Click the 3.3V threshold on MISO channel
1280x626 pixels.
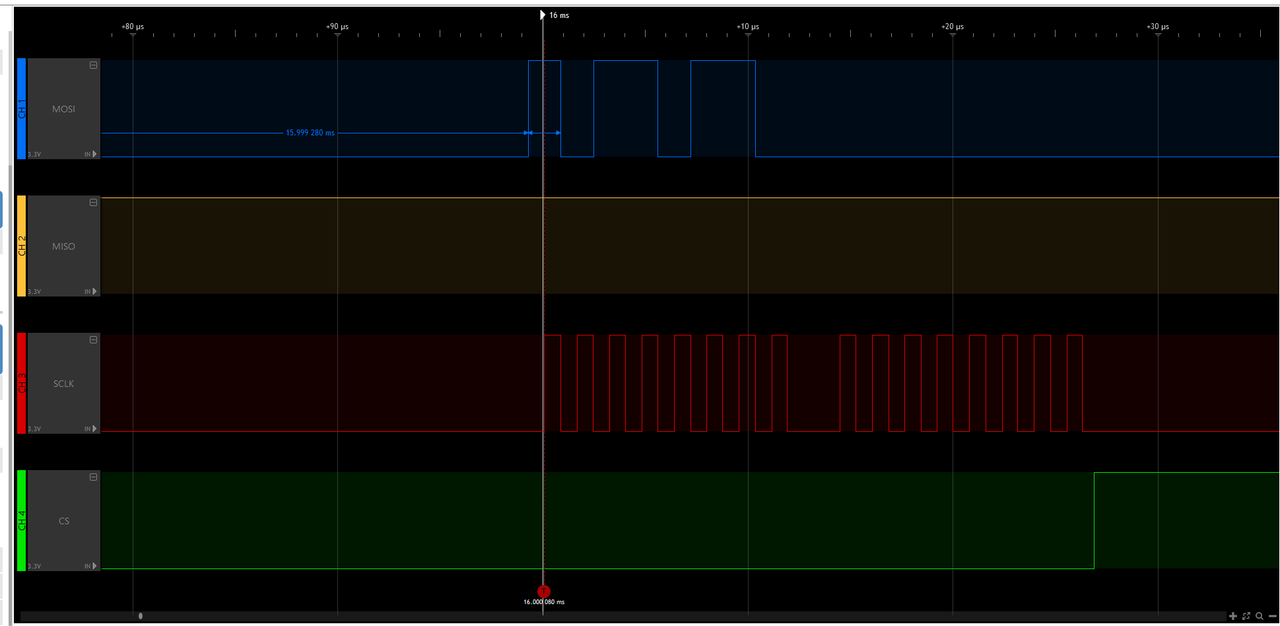34,291
